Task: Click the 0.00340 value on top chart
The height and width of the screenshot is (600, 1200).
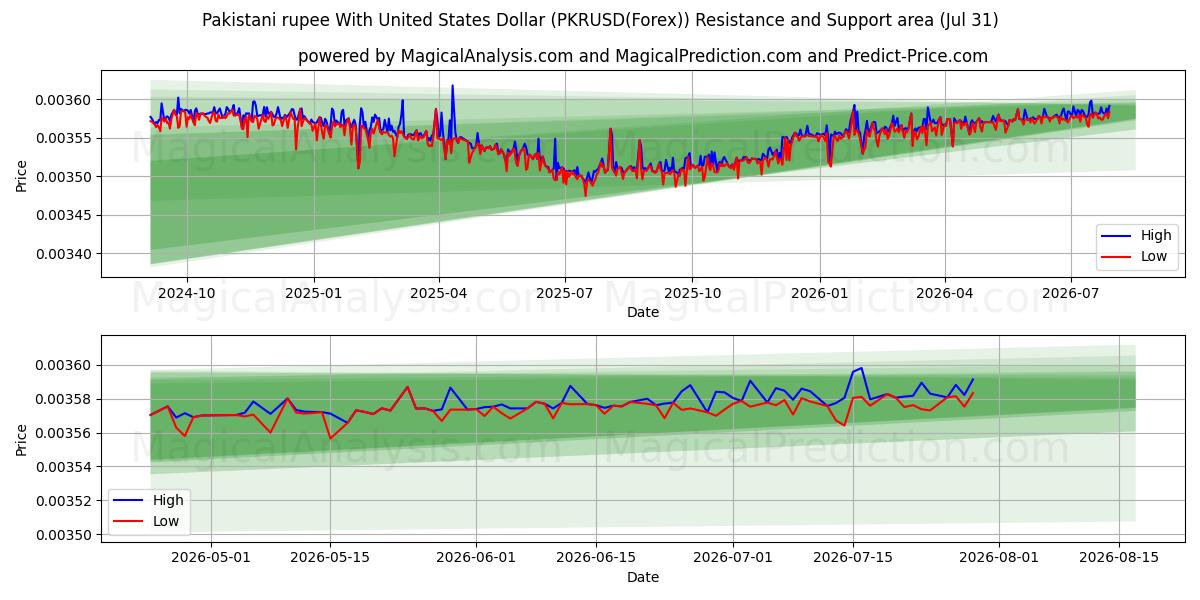Action: 65,254
